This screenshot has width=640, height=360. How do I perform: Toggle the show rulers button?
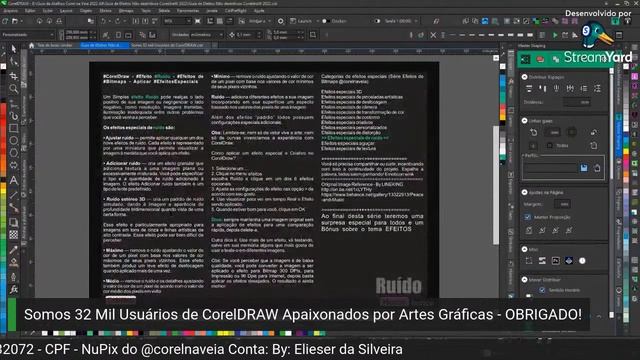[210, 21]
